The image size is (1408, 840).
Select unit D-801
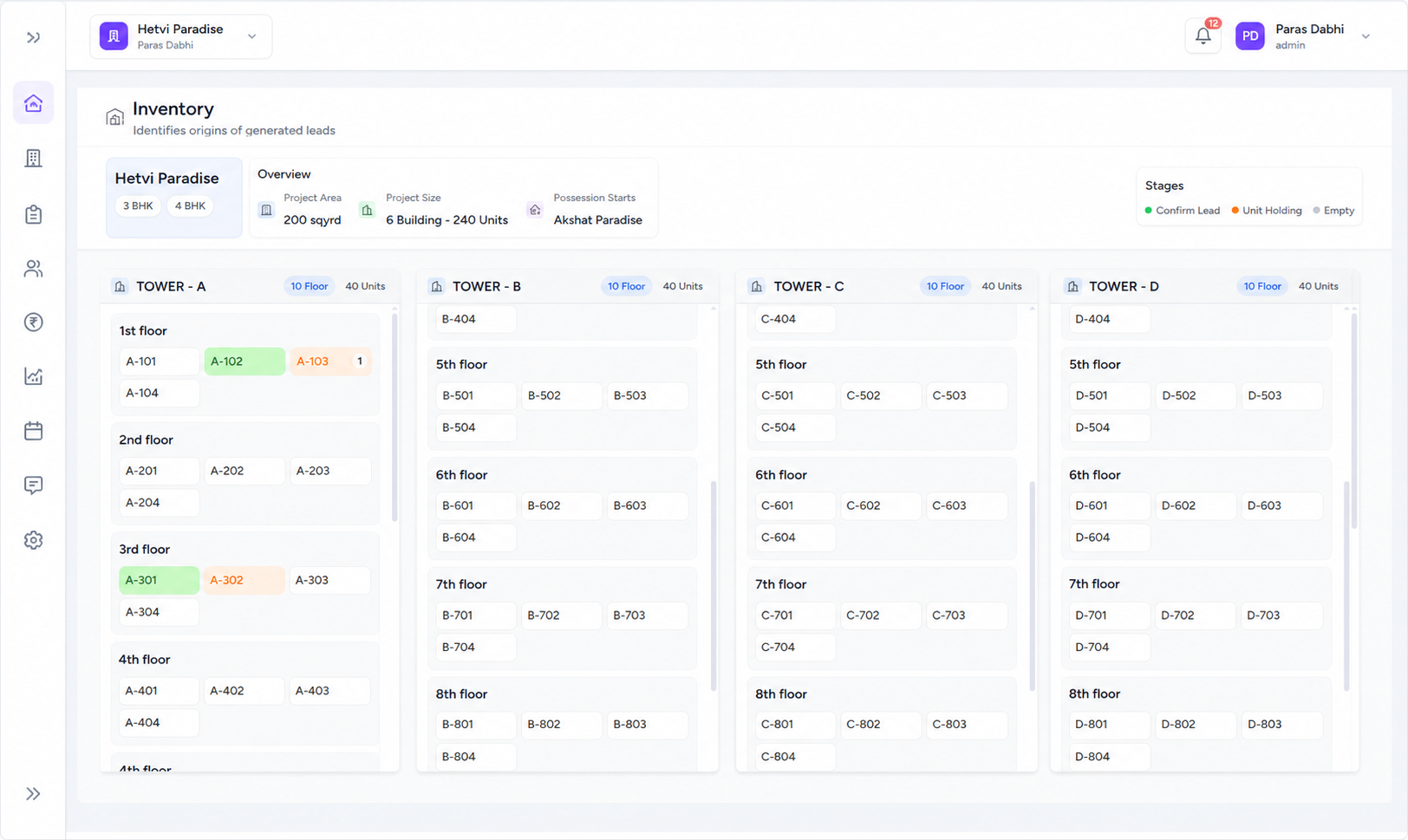[1110, 725]
